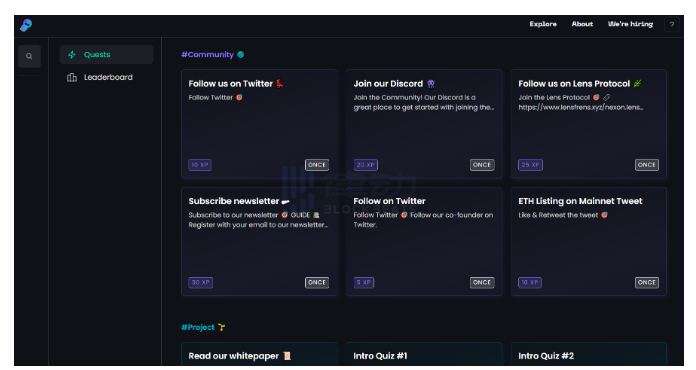This screenshot has width=696, height=370.
Task: Open the Explore nav link
Action: click(x=543, y=24)
